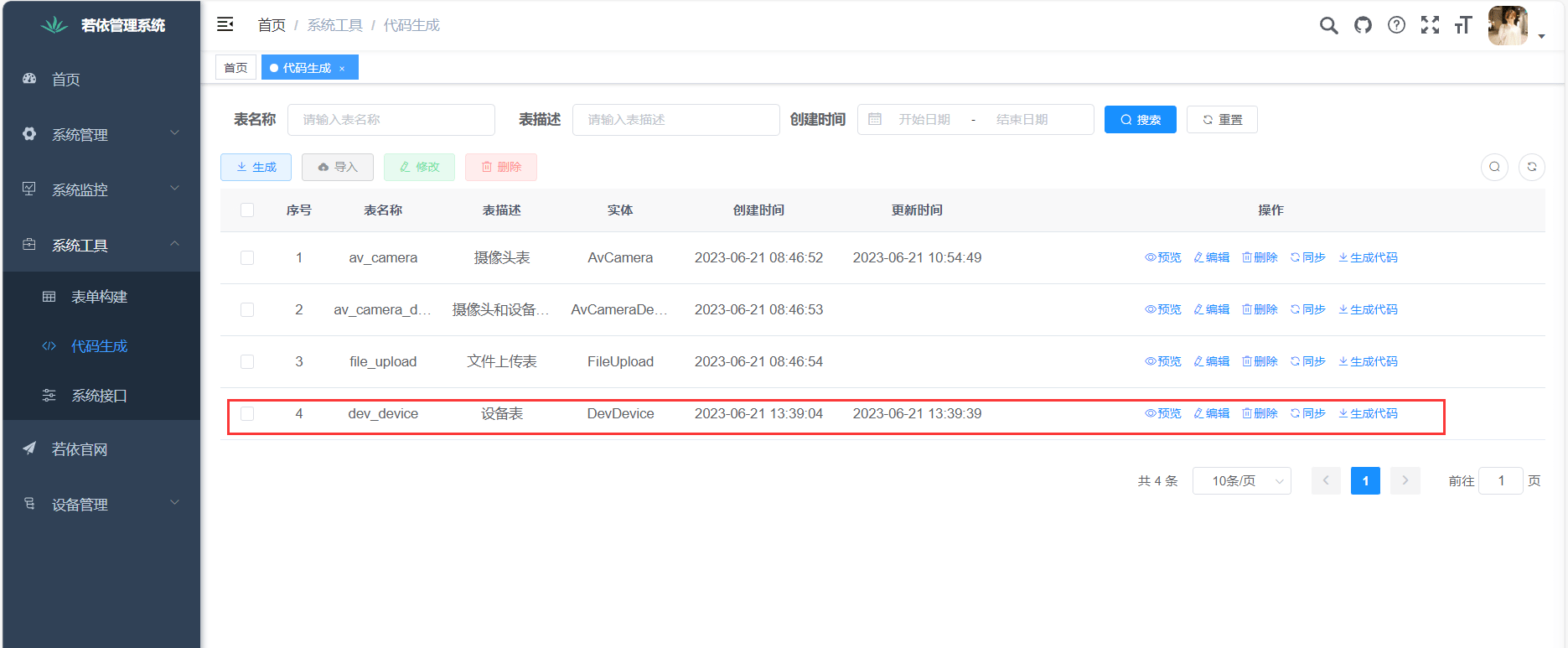
Task: Preview the av_camera table
Action: [x=1163, y=257]
